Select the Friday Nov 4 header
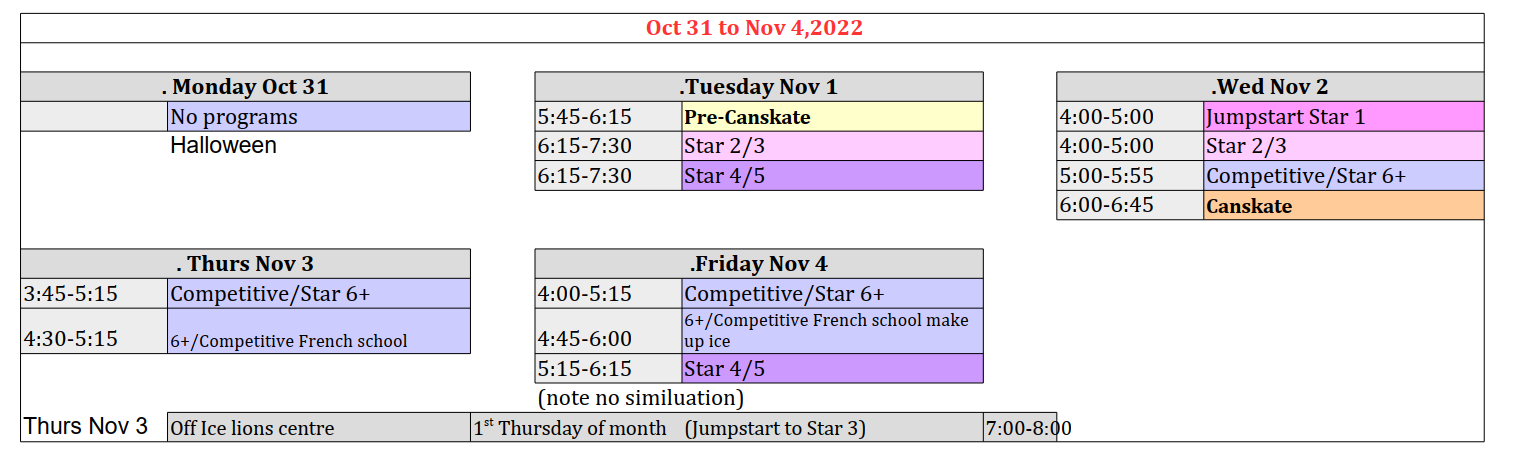 coord(759,264)
